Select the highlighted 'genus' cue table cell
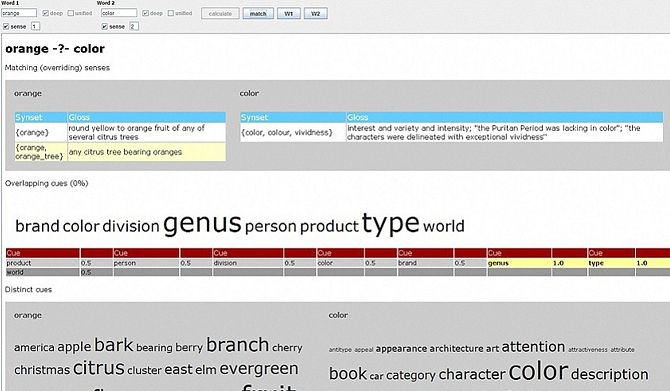The image size is (670, 391). click(x=519, y=263)
